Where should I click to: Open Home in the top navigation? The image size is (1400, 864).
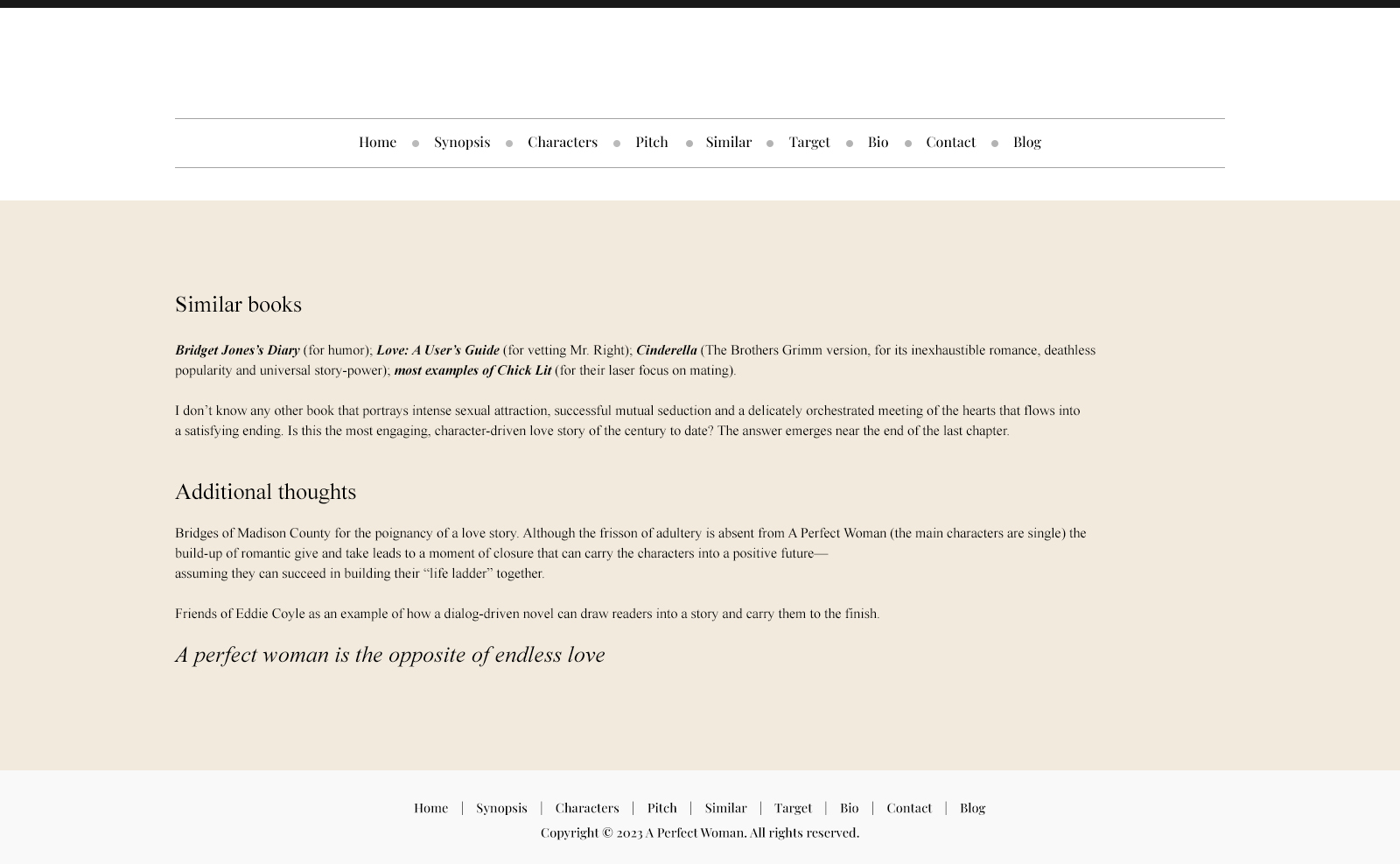tap(377, 142)
